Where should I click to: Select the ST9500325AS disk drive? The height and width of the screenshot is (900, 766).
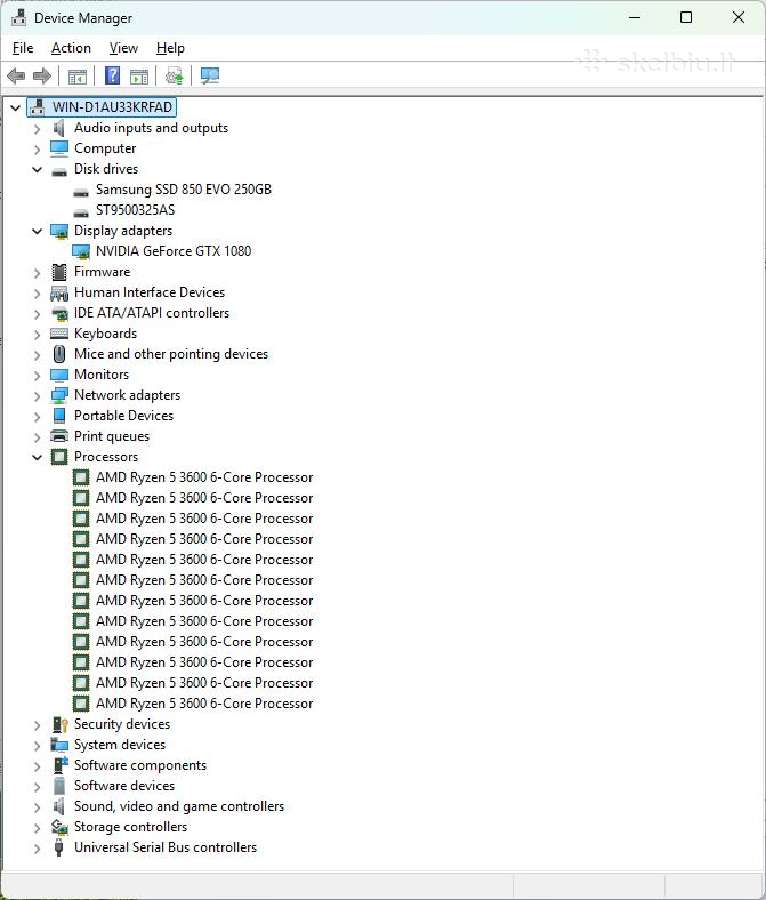[x=135, y=210]
